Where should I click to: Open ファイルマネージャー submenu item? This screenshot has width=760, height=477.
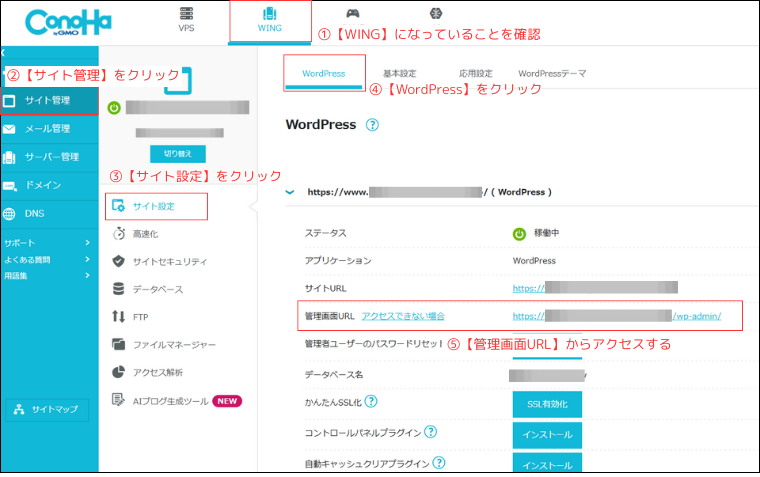tap(174, 345)
